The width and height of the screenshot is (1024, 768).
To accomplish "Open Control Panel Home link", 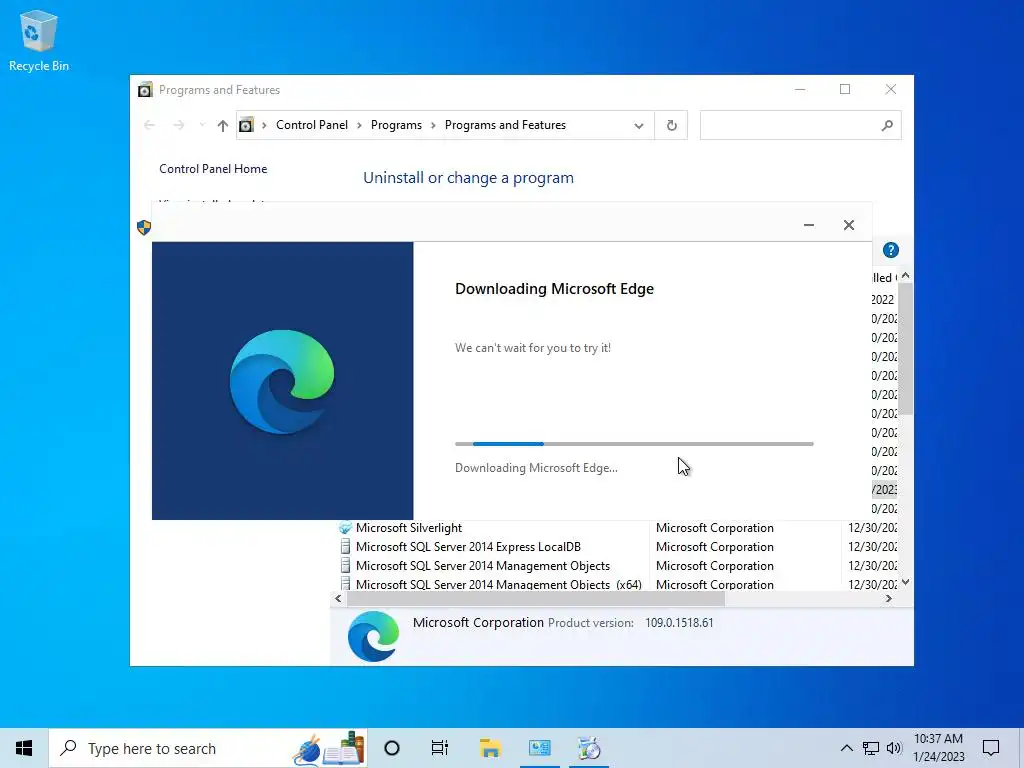I will tap(213, 168).
